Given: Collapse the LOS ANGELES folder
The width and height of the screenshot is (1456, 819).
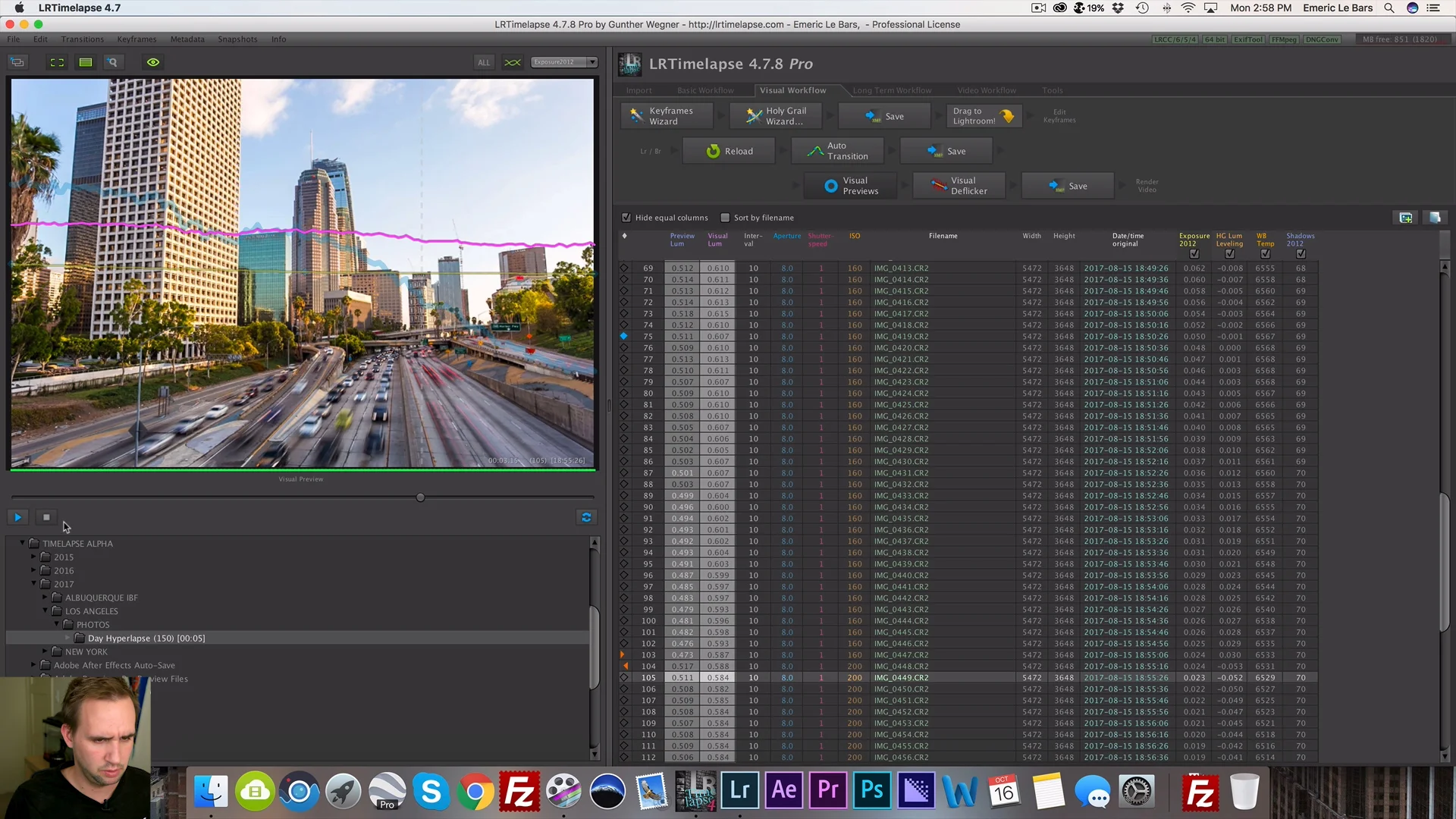Looking at the screenshot, I should click(x=45, y=610).
